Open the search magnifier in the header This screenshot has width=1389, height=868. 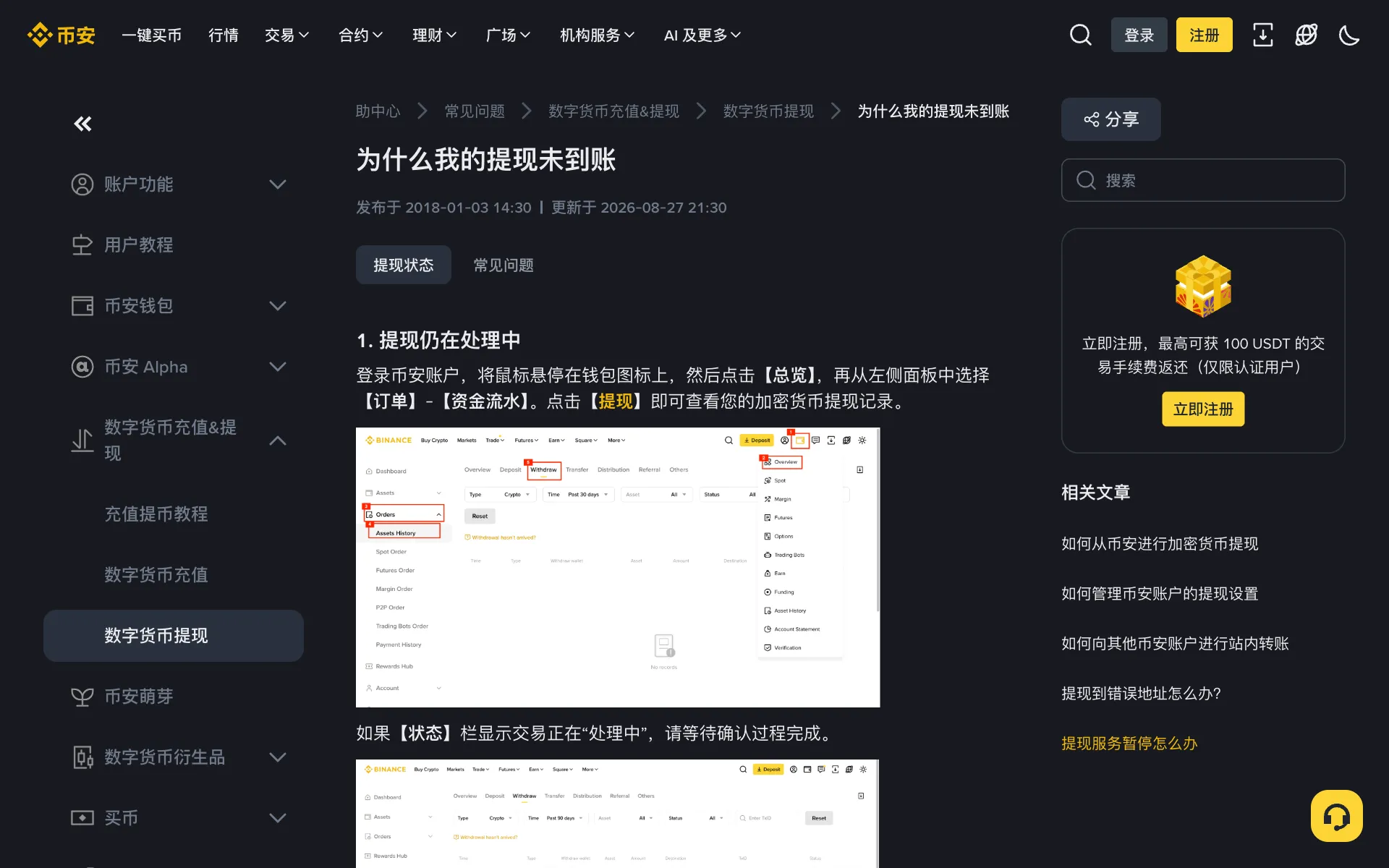click(x=1080, y=35)
